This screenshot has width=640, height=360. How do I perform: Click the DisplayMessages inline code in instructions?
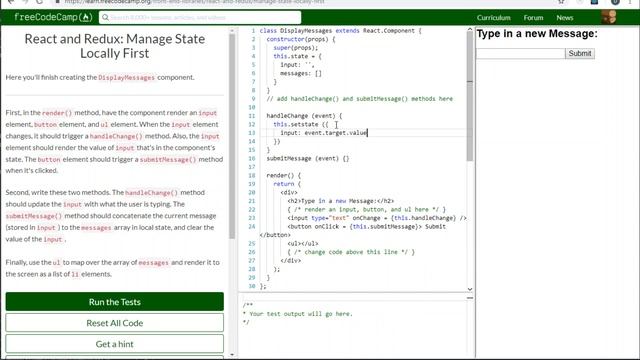(x=127, y=78)
